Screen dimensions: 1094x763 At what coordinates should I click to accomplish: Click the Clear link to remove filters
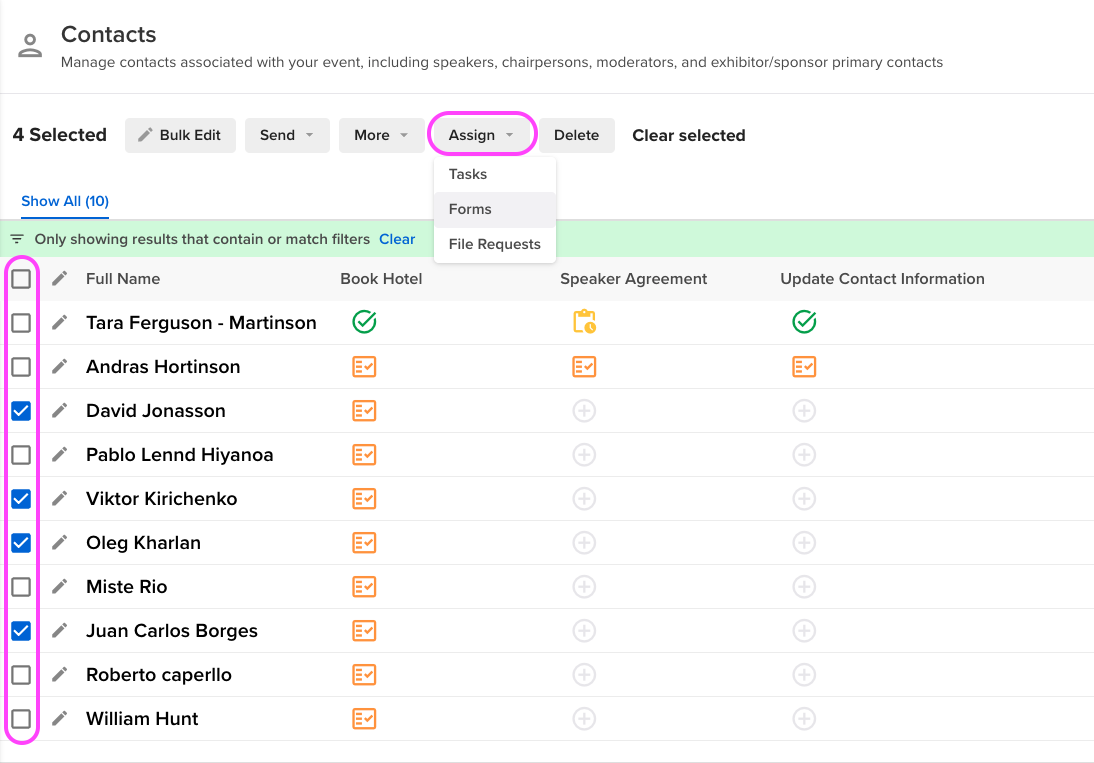(x=397, y=239)
